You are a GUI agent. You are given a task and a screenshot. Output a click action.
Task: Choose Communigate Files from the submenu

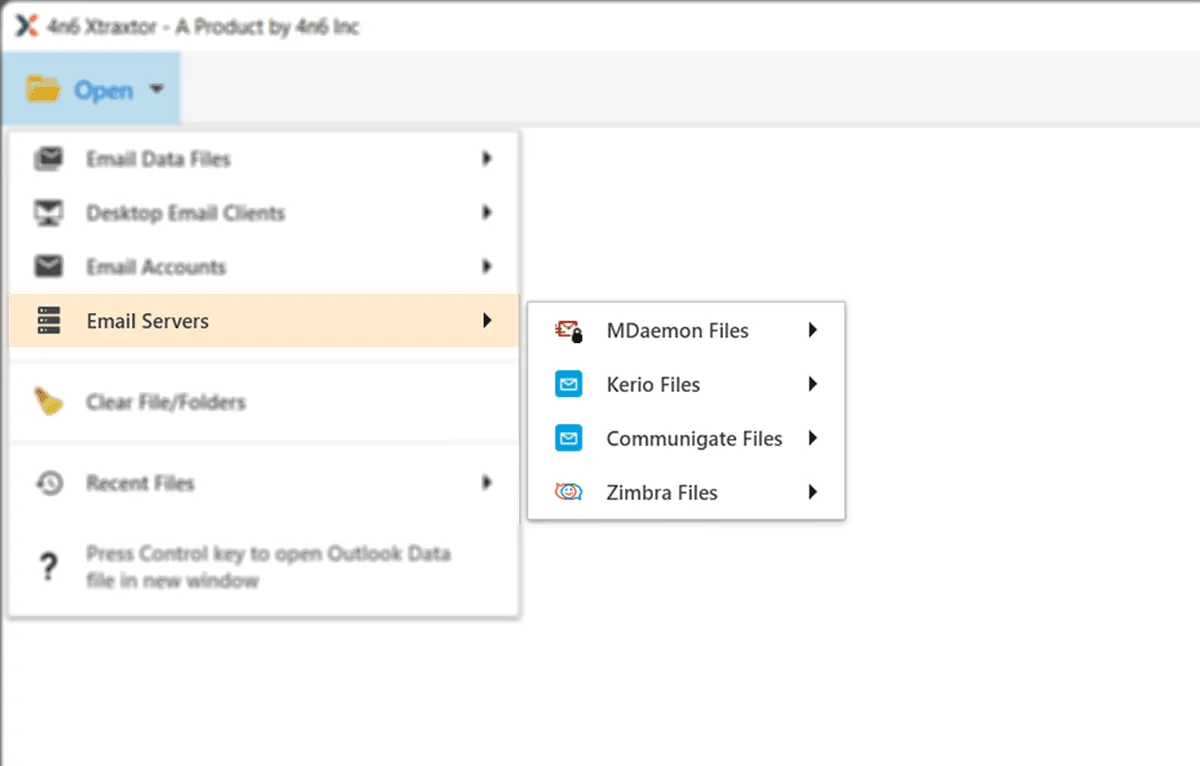pyautogui.click(x=694, y=439)
